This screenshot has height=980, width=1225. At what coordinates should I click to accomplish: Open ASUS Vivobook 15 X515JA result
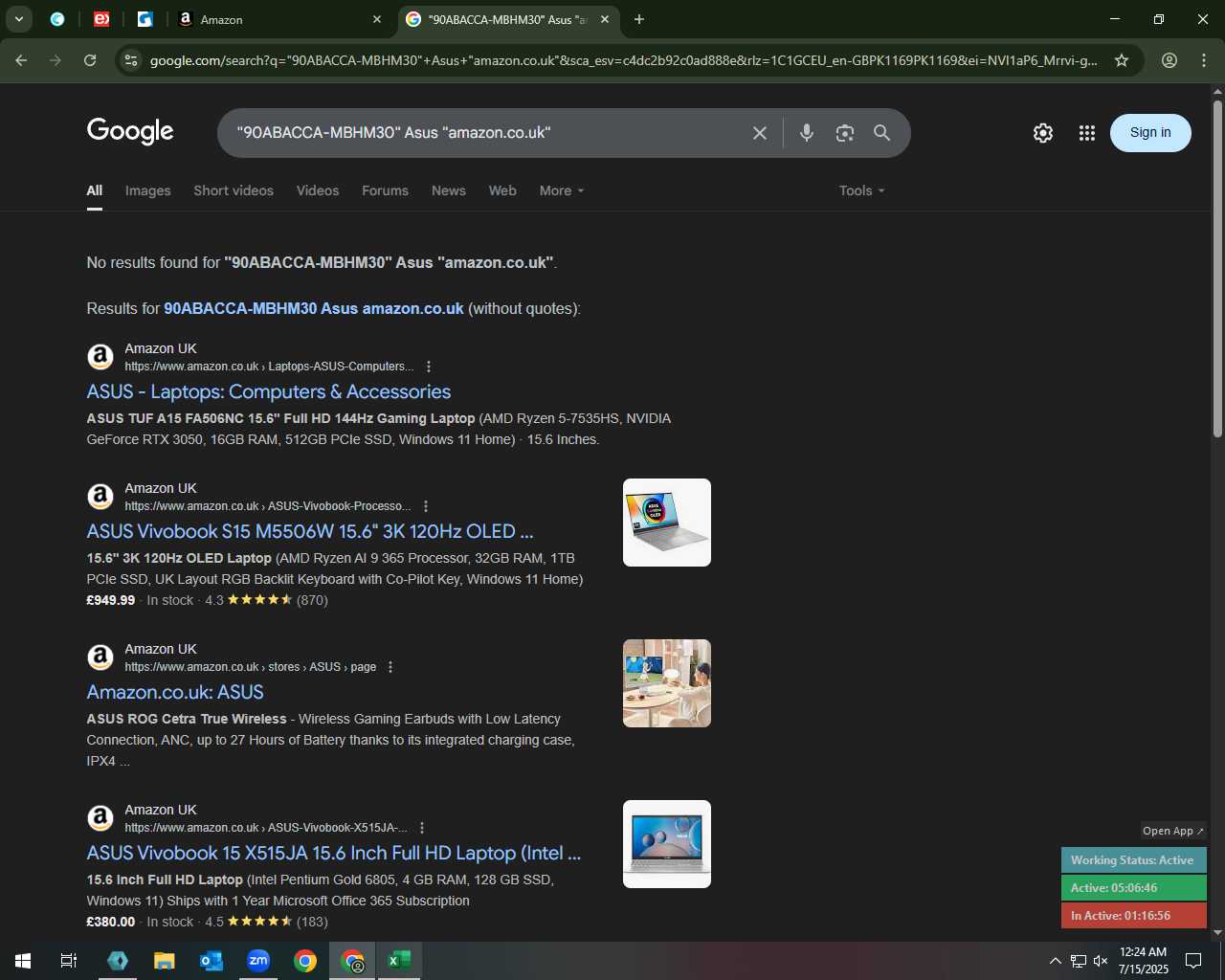click(x=334, y=853)
